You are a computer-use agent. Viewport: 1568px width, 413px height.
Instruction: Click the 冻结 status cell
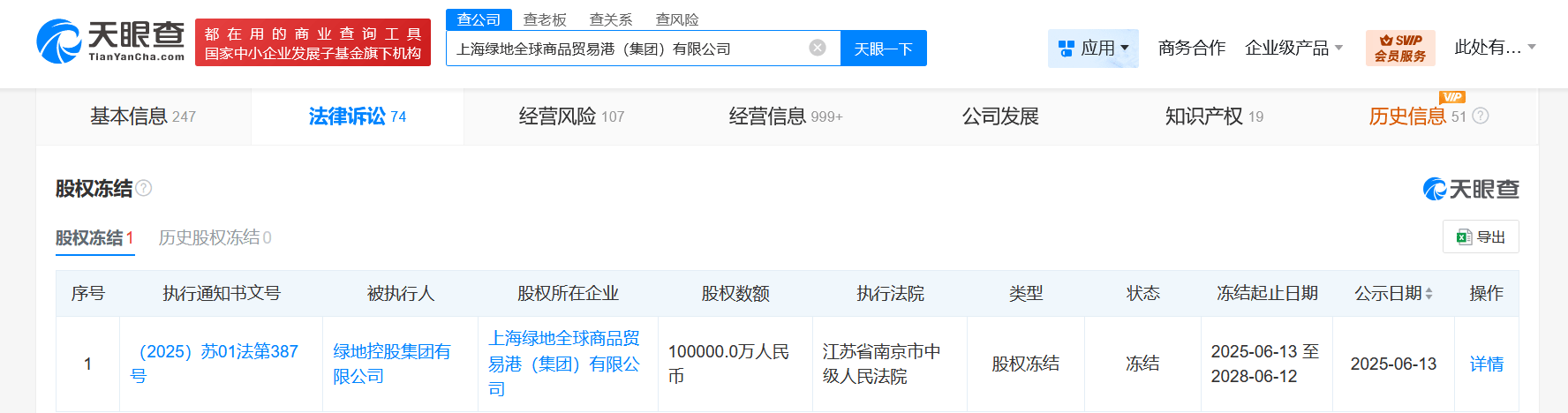coord(1142,364)
